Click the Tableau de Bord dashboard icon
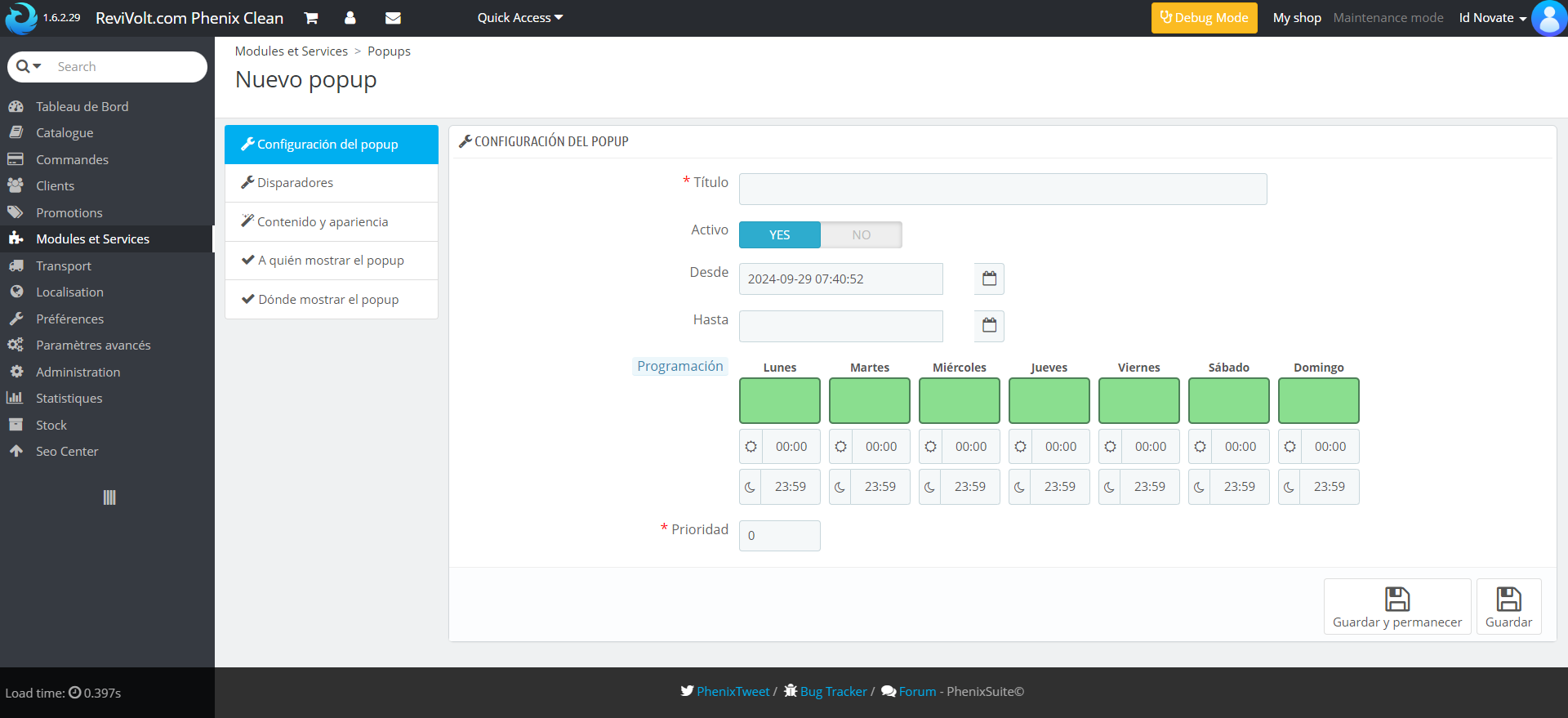Viewport: 1568px width, 718px height. point(16,106)
